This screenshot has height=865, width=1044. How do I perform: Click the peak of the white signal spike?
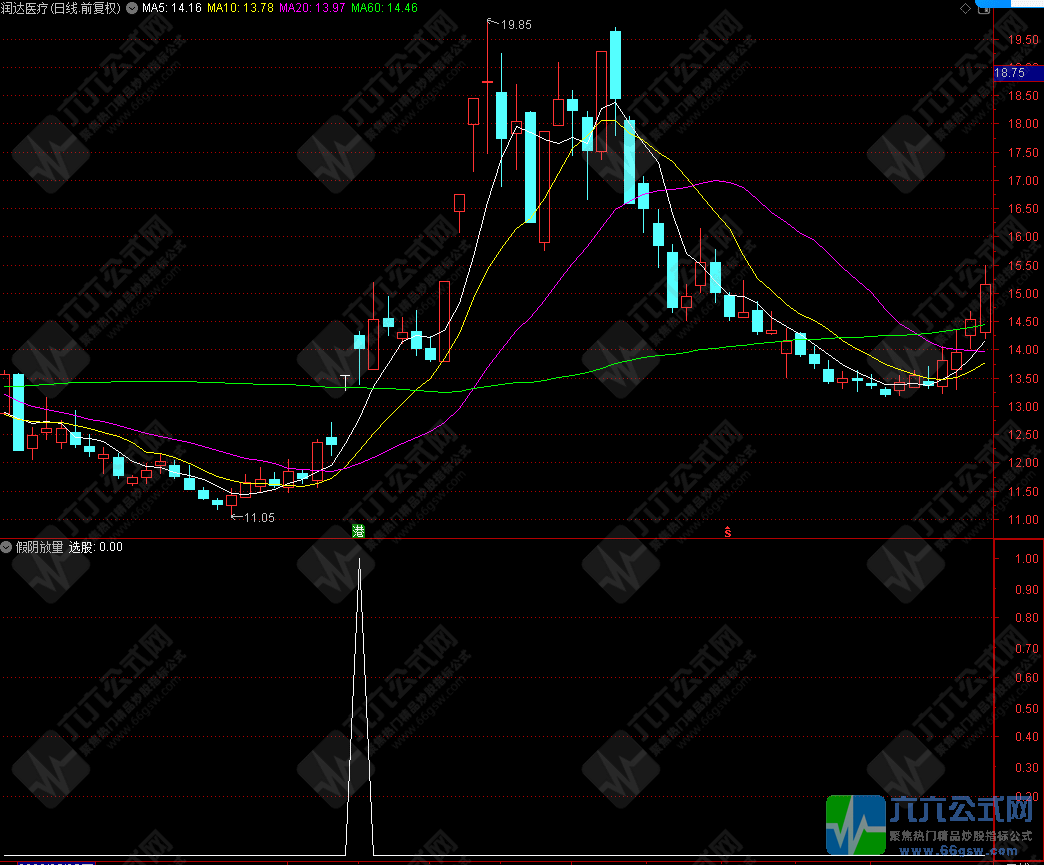pyautogui.click(x=359, y=559)
